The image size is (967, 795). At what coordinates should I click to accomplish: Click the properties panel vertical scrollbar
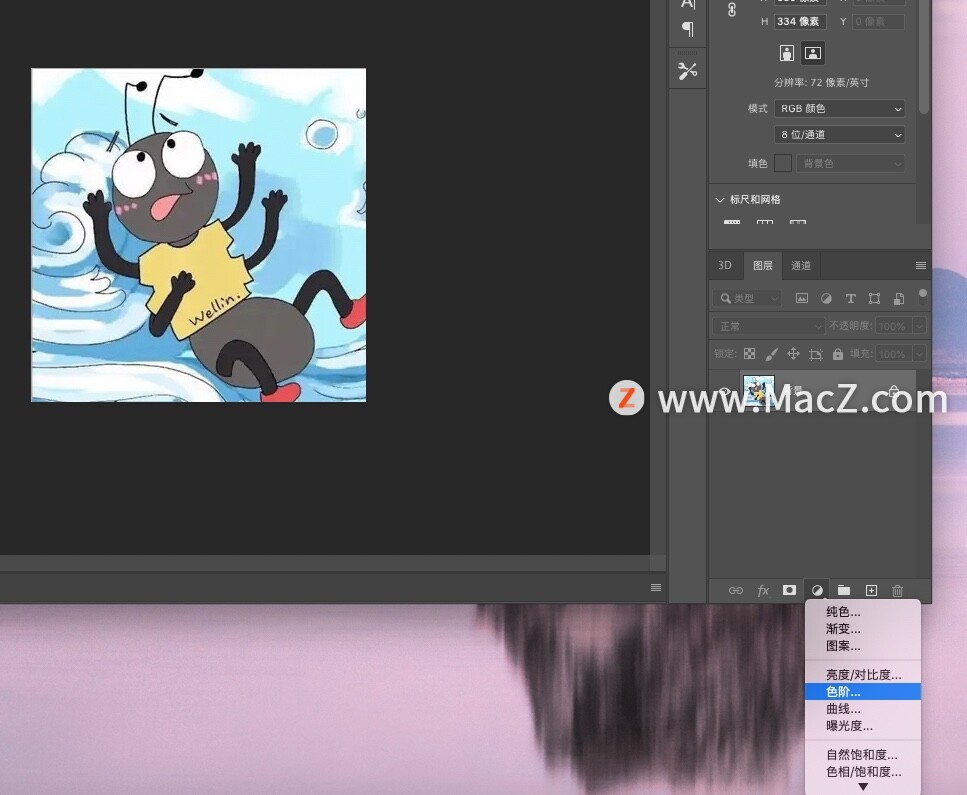click(x=923, y=57)
